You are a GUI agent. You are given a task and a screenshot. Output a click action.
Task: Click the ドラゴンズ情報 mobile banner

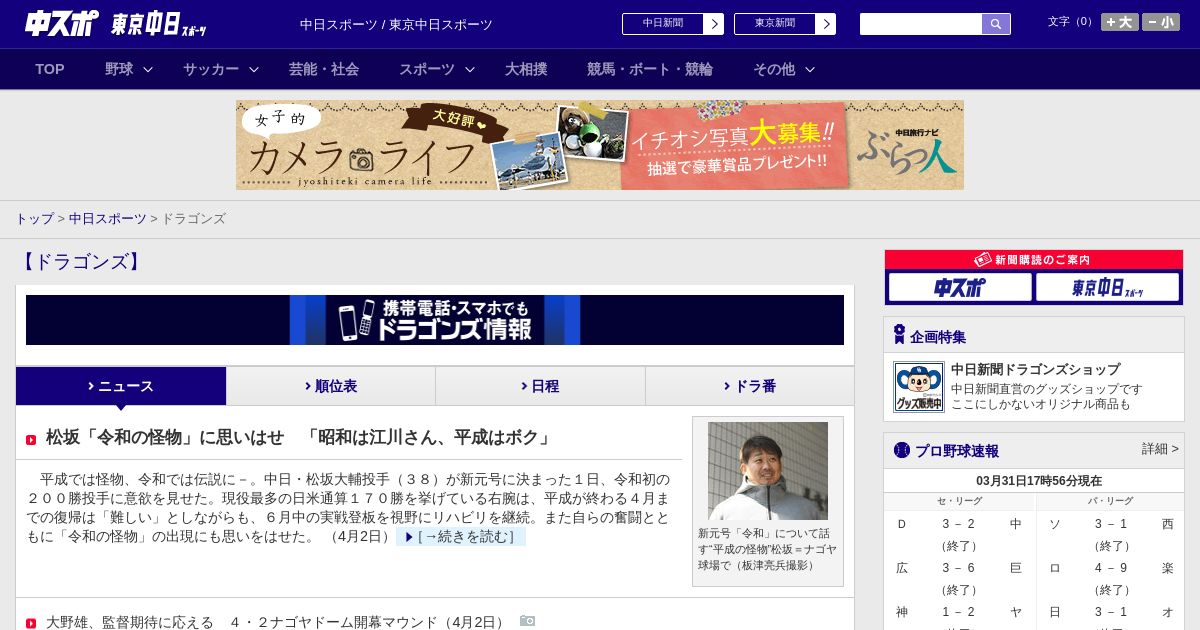tap(435, 320)
